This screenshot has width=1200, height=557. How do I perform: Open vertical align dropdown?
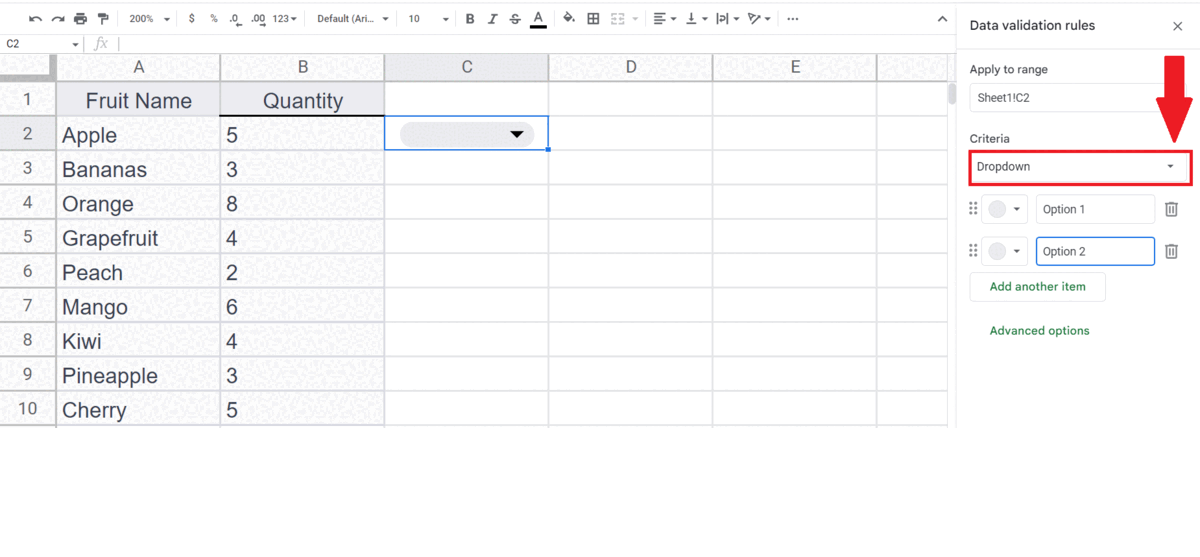(696, 19)
